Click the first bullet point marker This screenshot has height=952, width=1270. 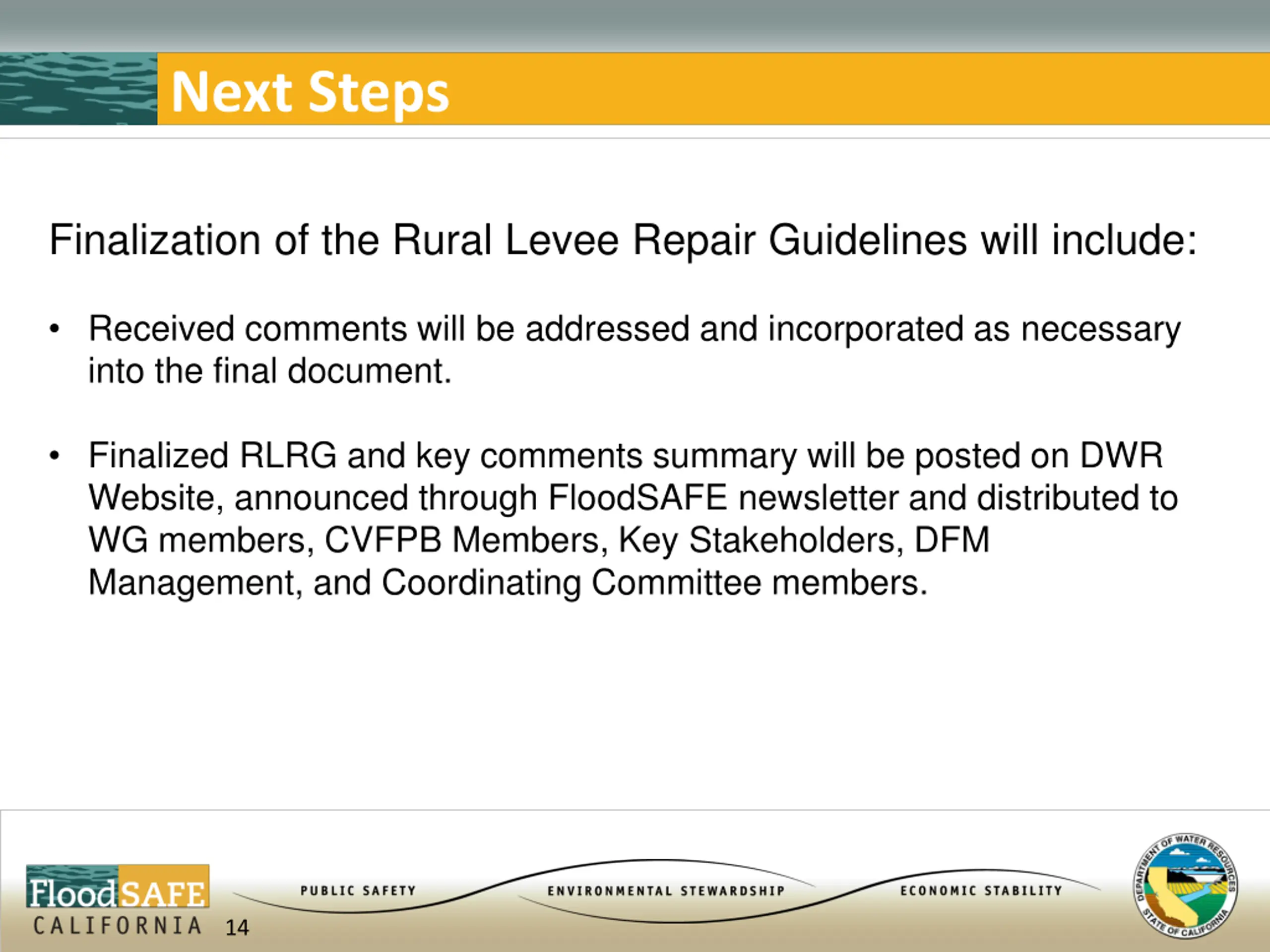tap(55, 329)
